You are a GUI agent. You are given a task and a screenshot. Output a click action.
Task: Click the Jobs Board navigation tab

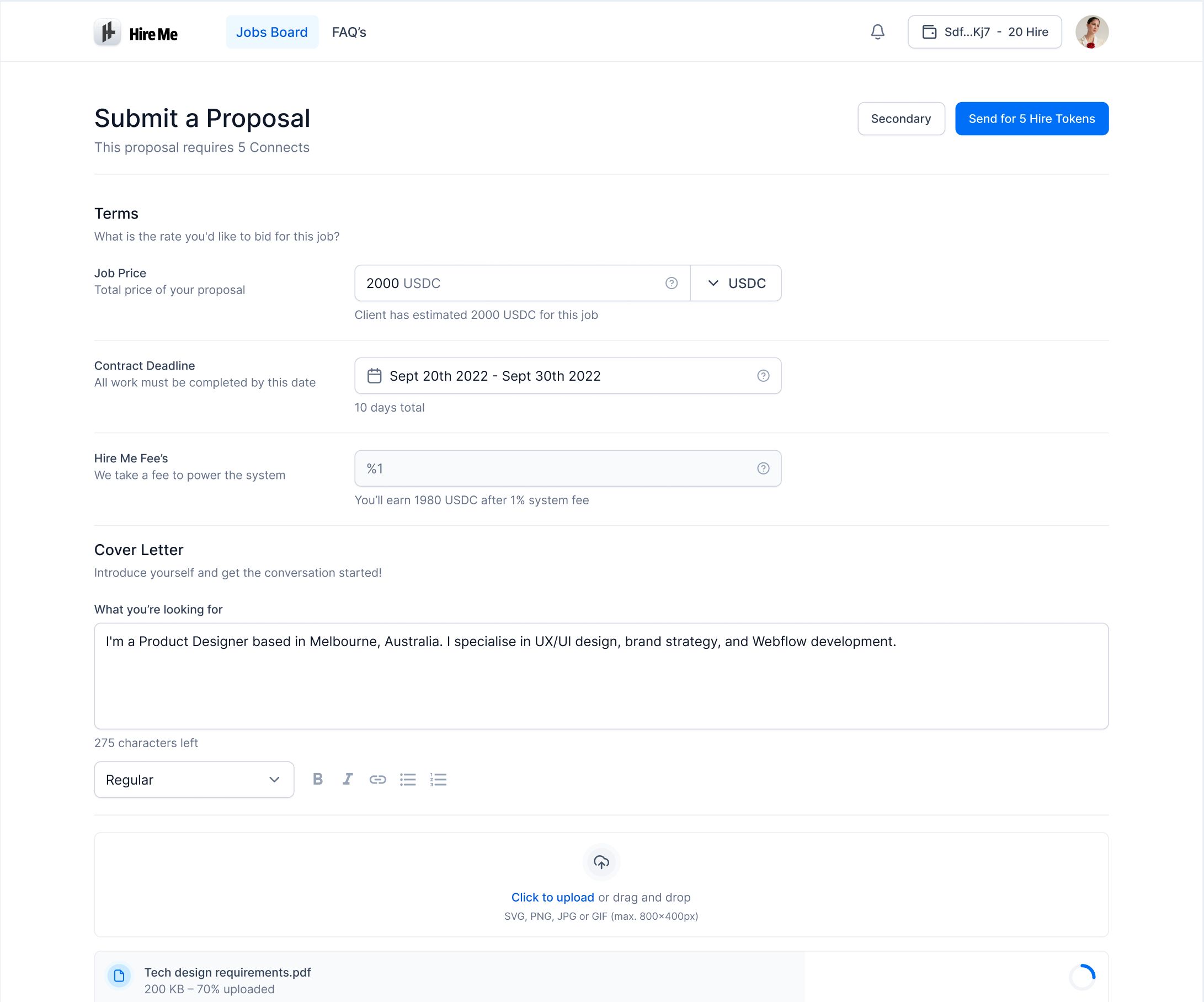tap(271, 32)
